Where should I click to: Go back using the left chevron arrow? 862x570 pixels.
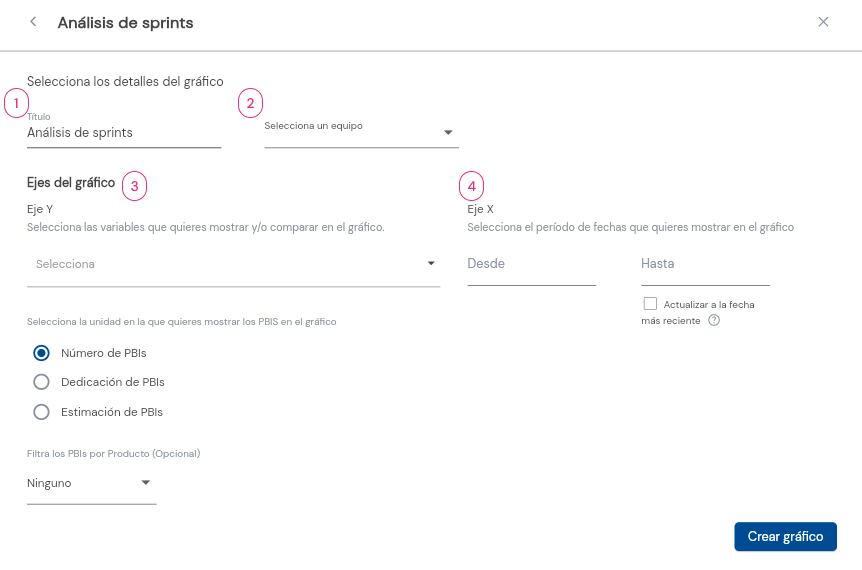click(x=34, y=22)
